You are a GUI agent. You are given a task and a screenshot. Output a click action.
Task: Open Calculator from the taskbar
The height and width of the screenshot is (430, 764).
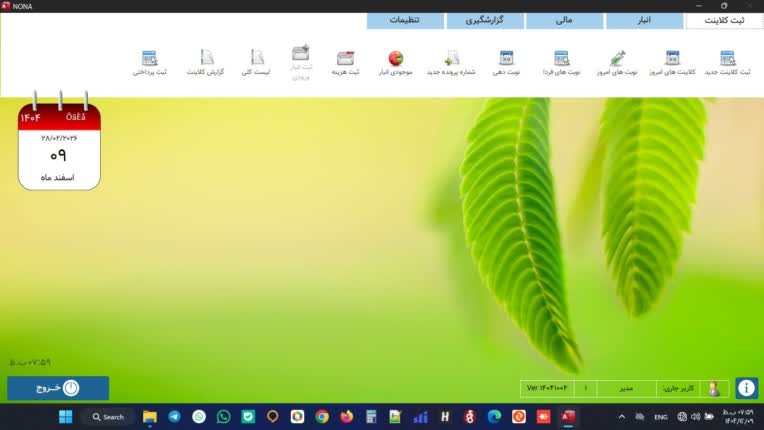point(371,417)
